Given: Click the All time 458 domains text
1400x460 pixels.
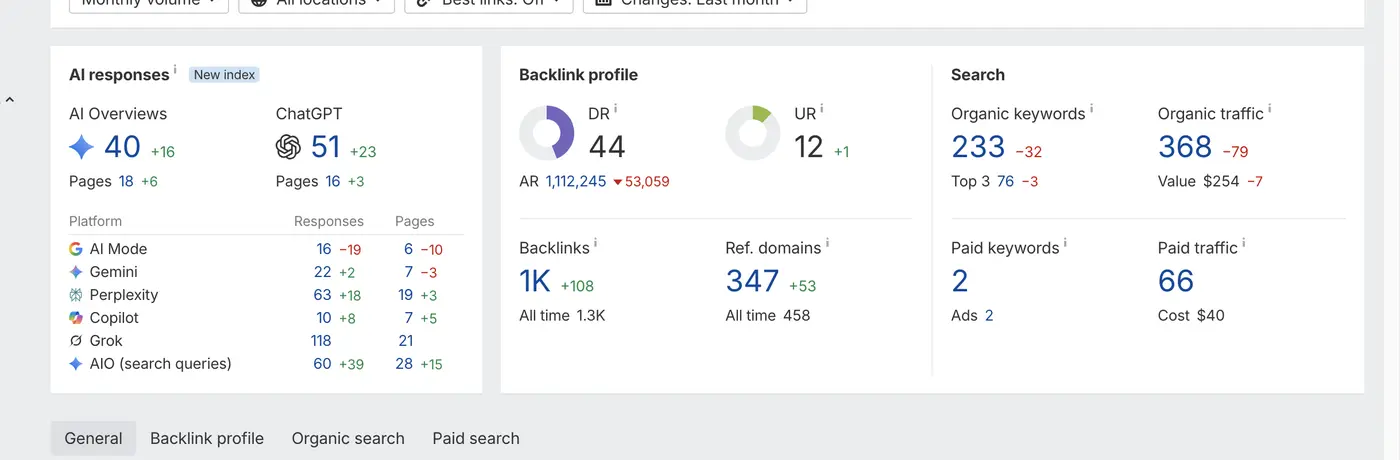Looking at the screenshot, I should pyautogui.click(x=768, y=315).
